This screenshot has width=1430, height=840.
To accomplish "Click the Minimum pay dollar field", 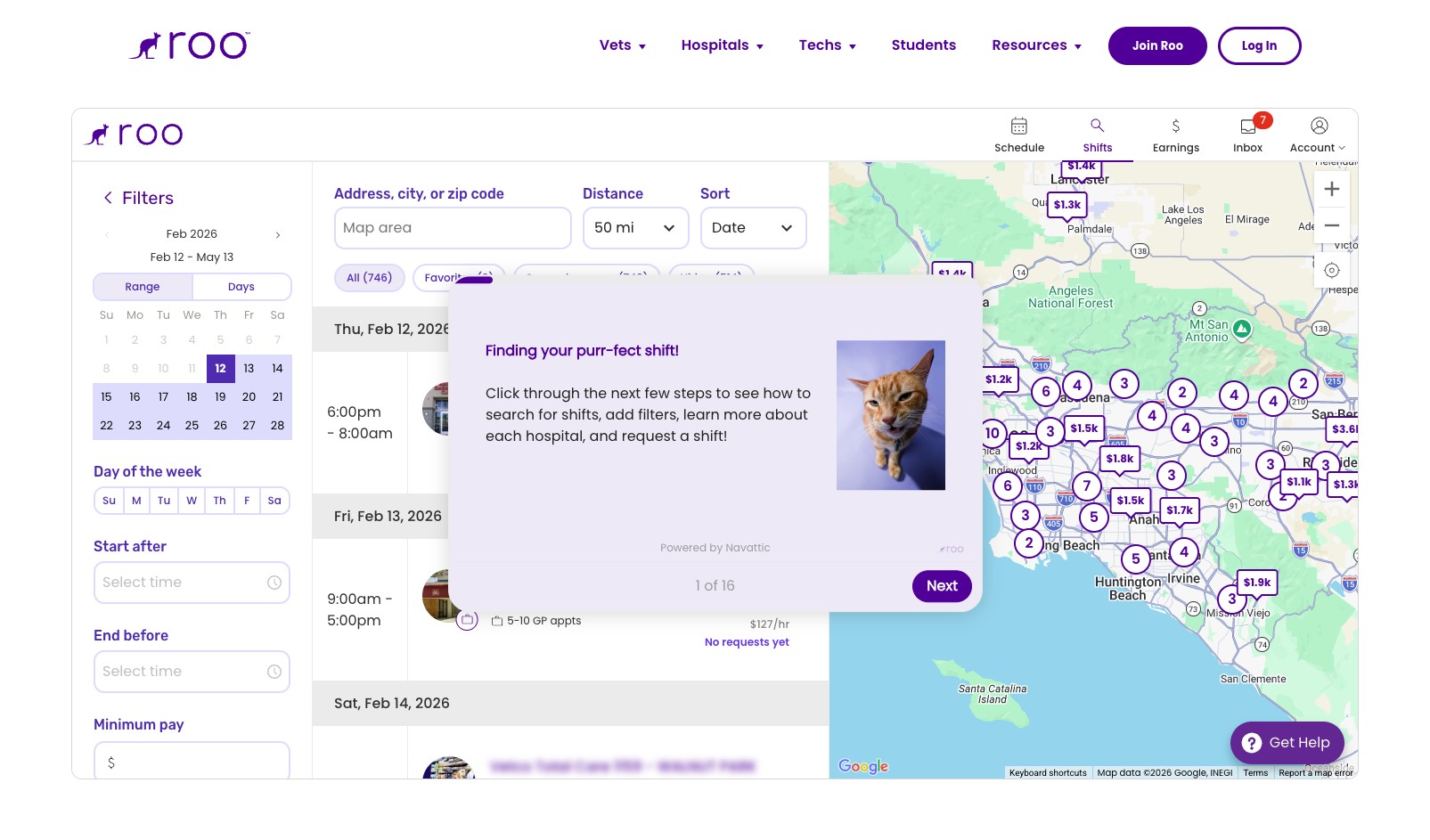I will click(192, 761).
